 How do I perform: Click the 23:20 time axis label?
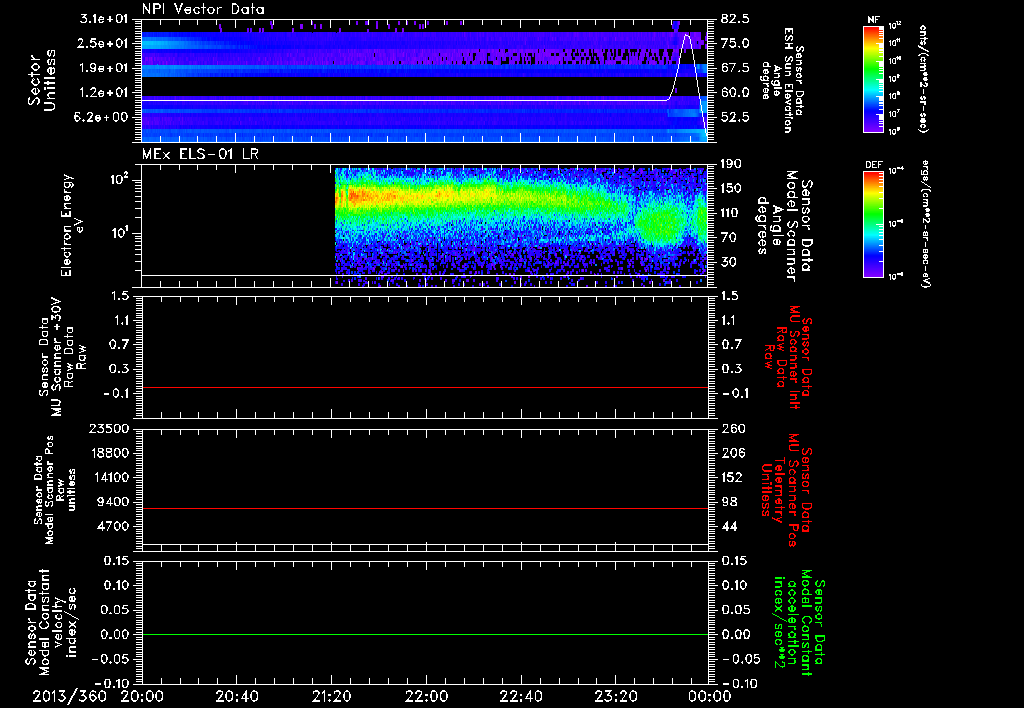click(x=615, y=696)
